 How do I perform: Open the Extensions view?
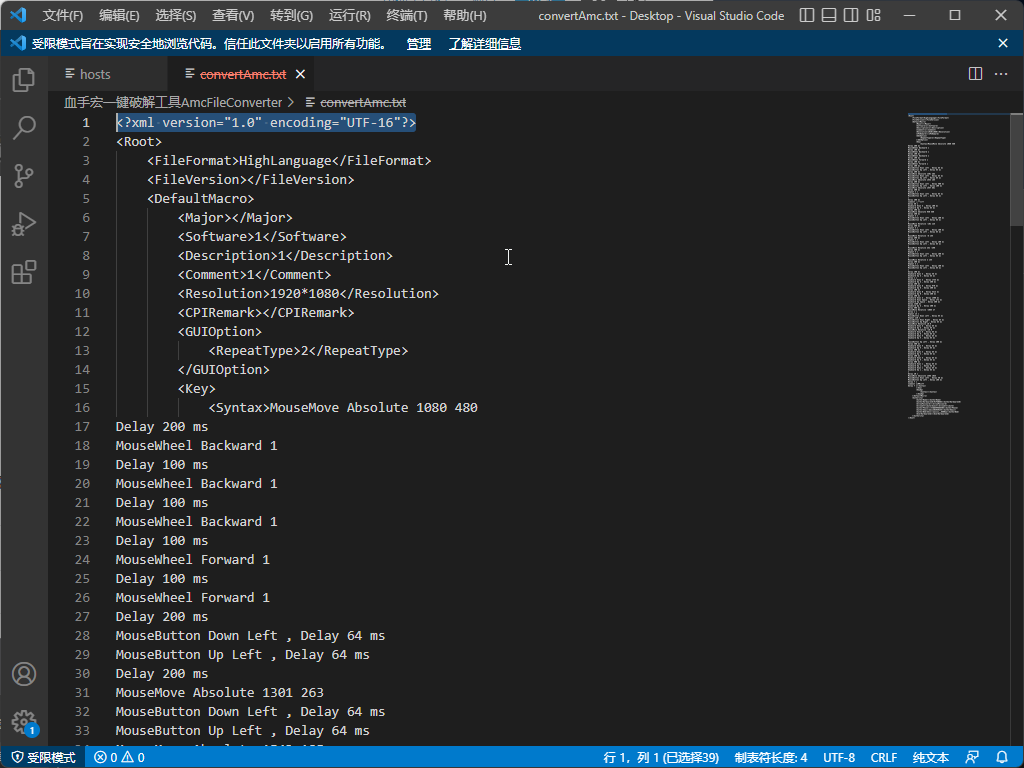[x=24, y=273]
